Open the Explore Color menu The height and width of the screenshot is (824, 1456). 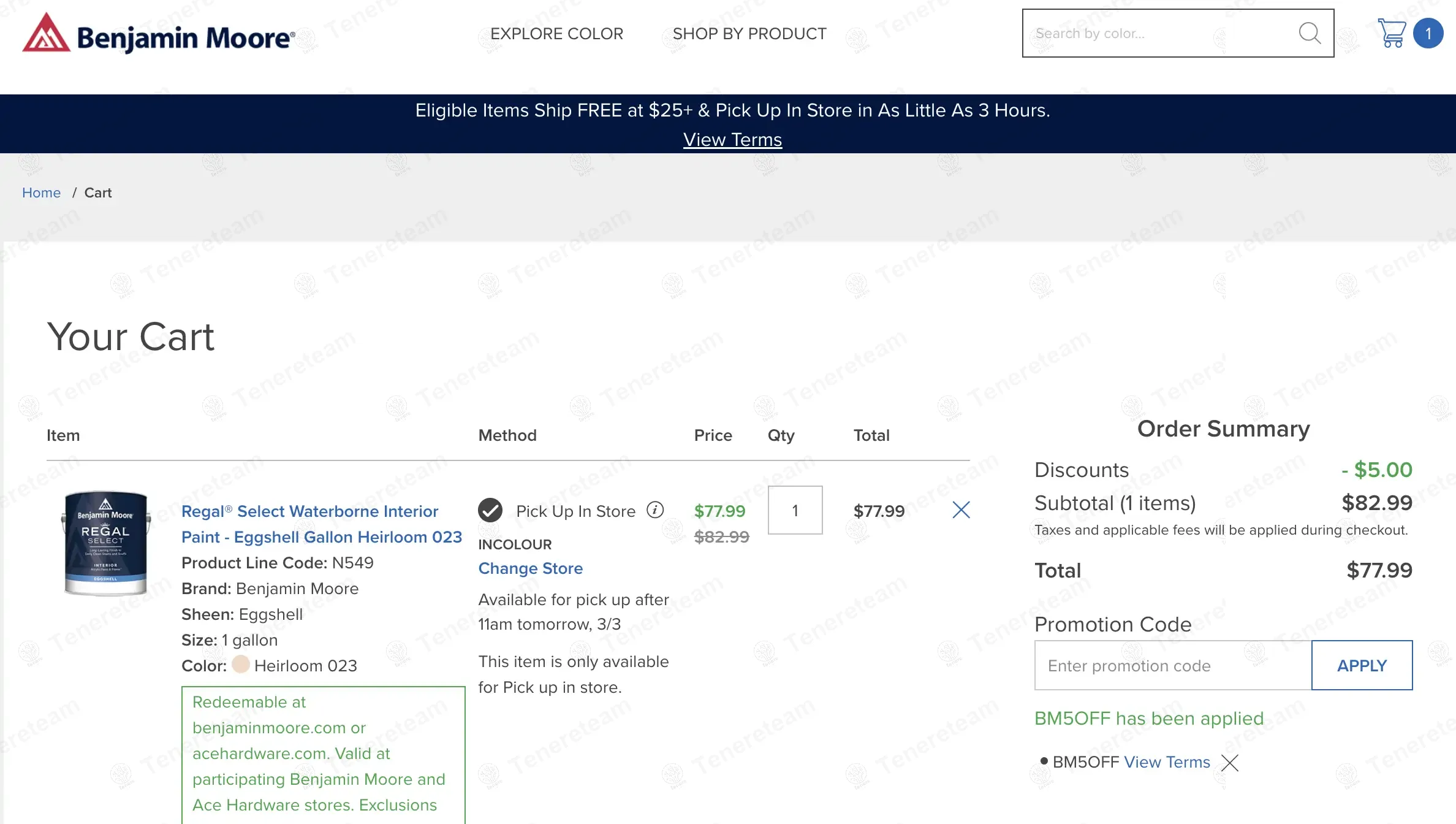(556, 34)
